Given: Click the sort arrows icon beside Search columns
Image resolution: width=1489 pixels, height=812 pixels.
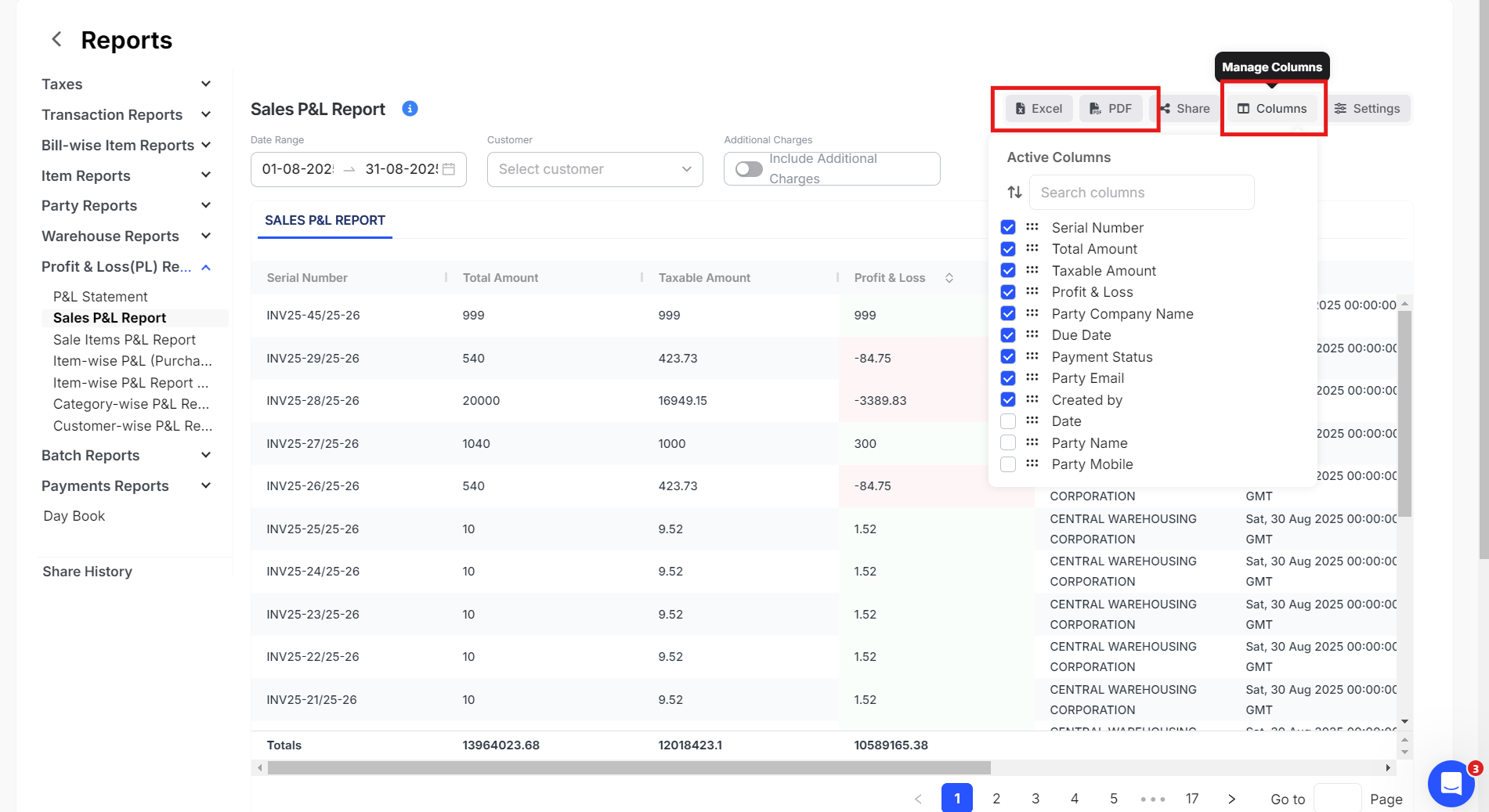Looking at the screenshot, I should coord(1014,193).
